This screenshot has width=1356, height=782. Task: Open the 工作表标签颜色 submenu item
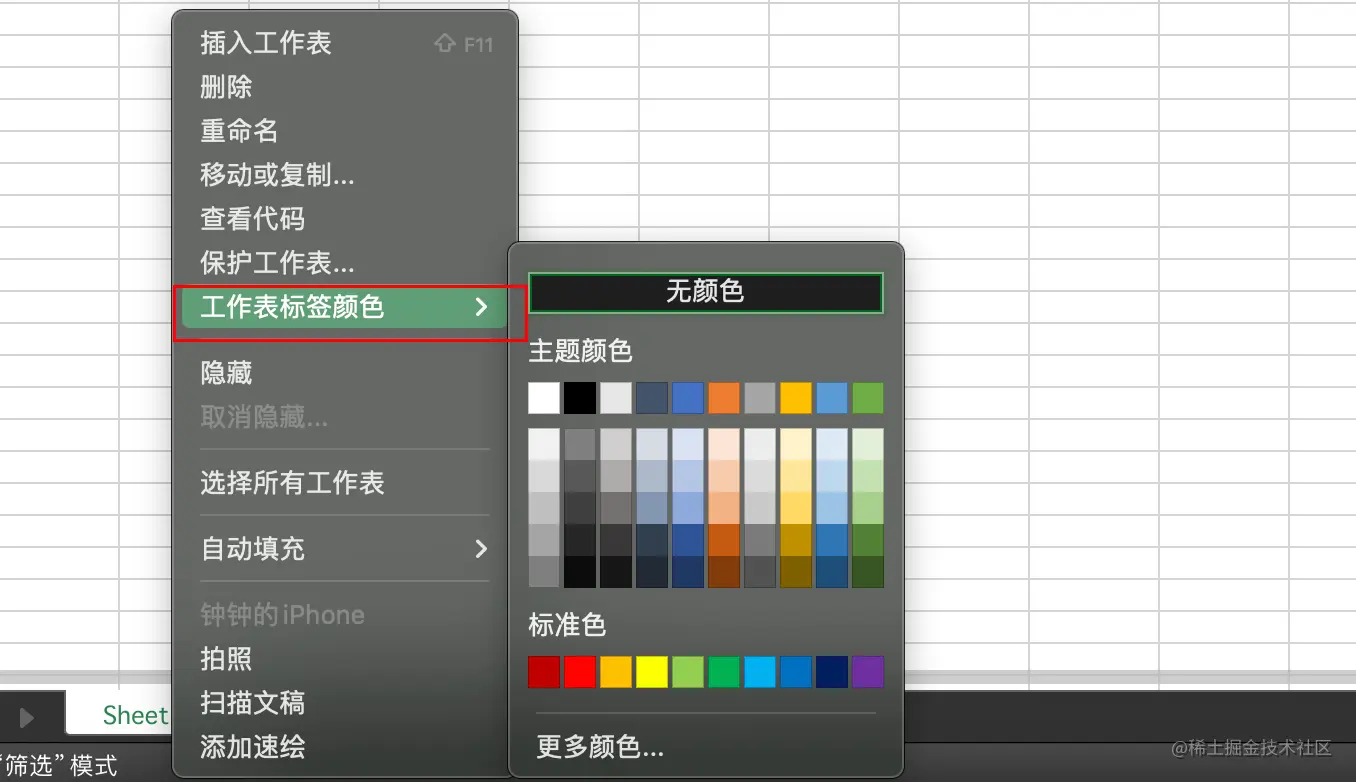pyautogui.click(x=345, y=307)
